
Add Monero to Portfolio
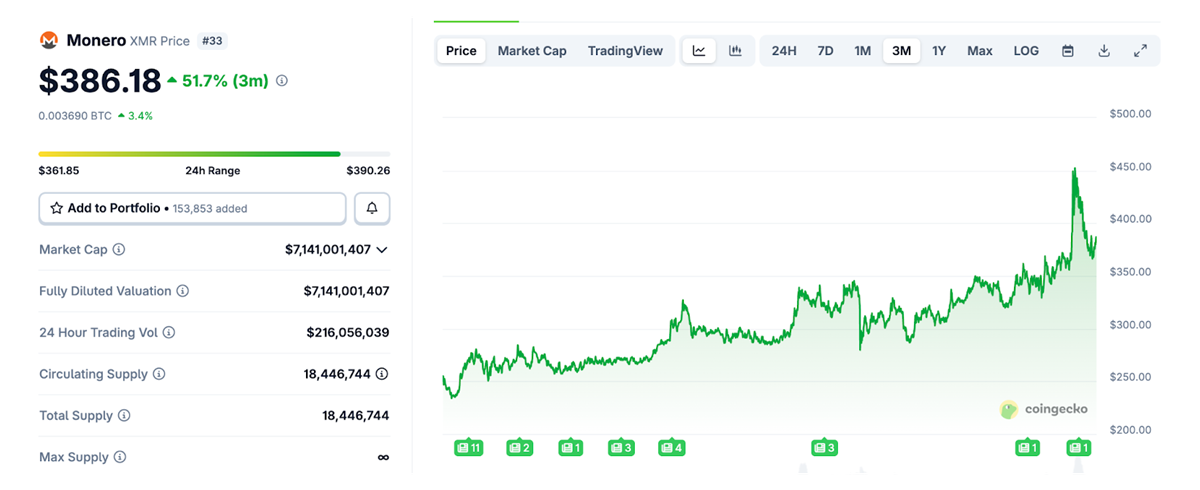click(192, 208)
